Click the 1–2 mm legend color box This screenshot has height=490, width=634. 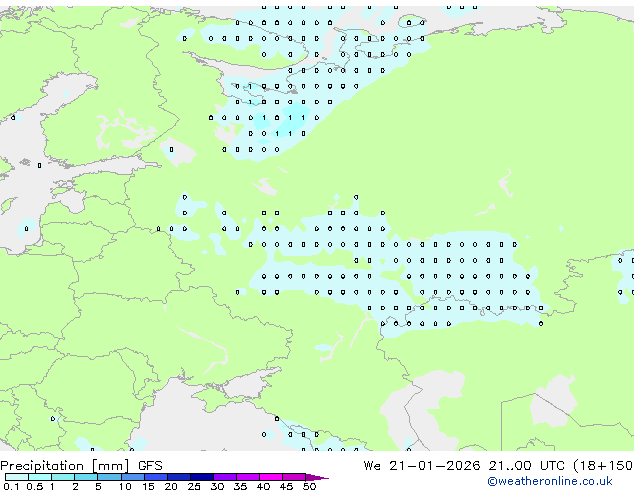(x=63, y=477)
